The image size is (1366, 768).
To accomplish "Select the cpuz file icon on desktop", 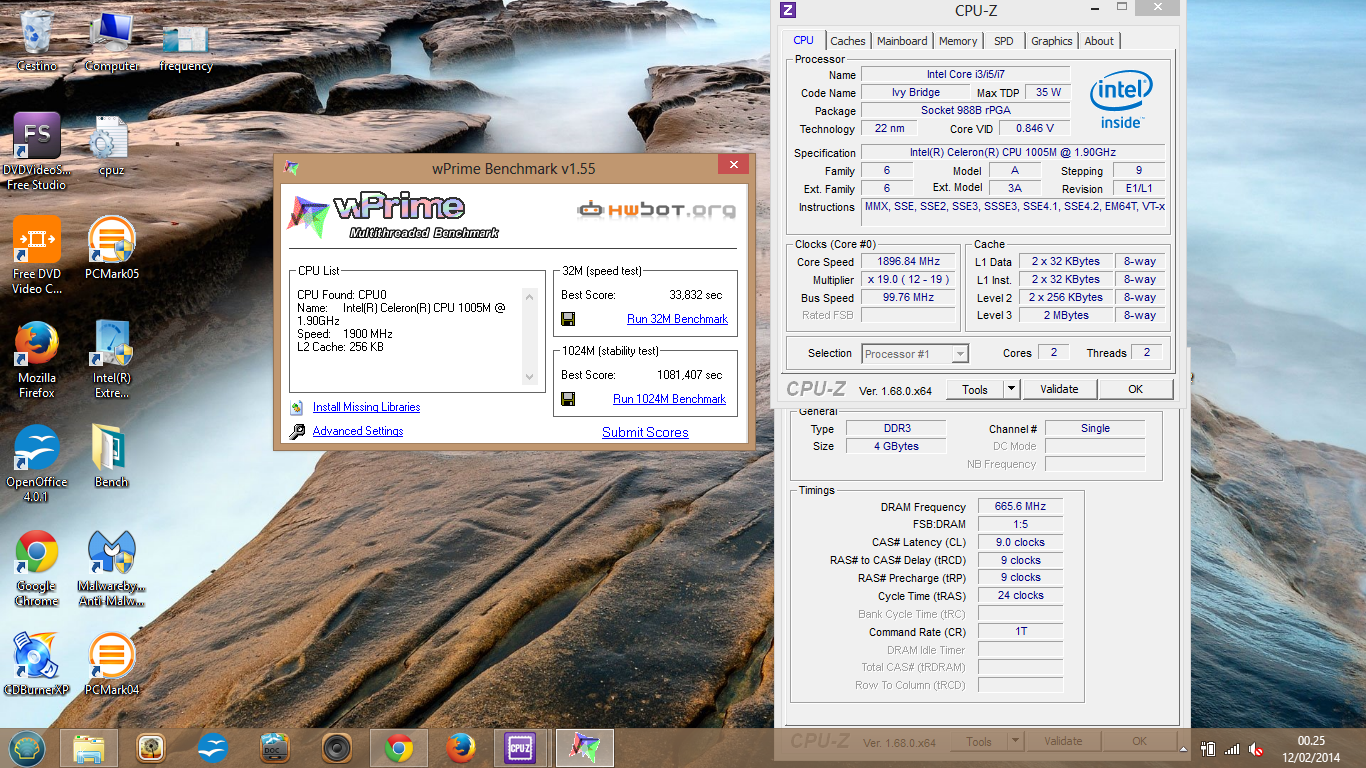I will (x=112, y=146).
